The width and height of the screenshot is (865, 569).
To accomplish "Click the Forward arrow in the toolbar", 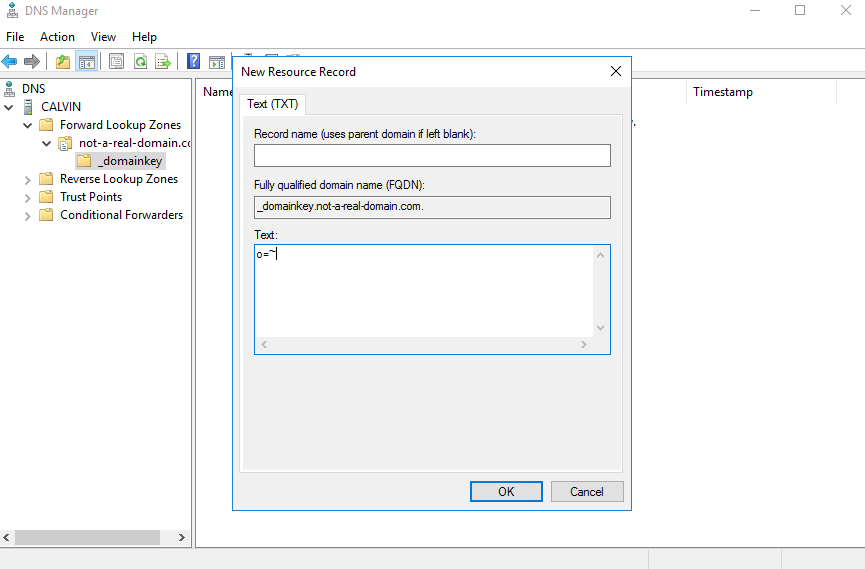I will (x=32, y=61).
